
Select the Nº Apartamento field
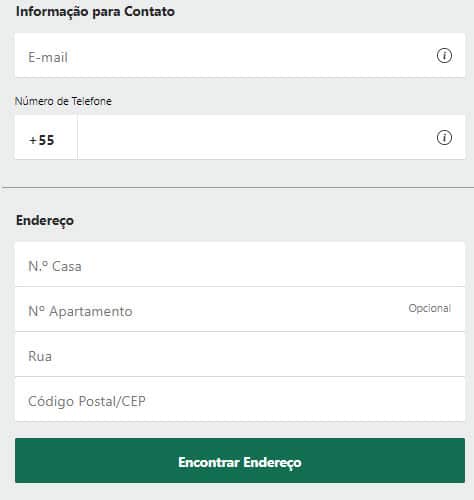(240, 309)
